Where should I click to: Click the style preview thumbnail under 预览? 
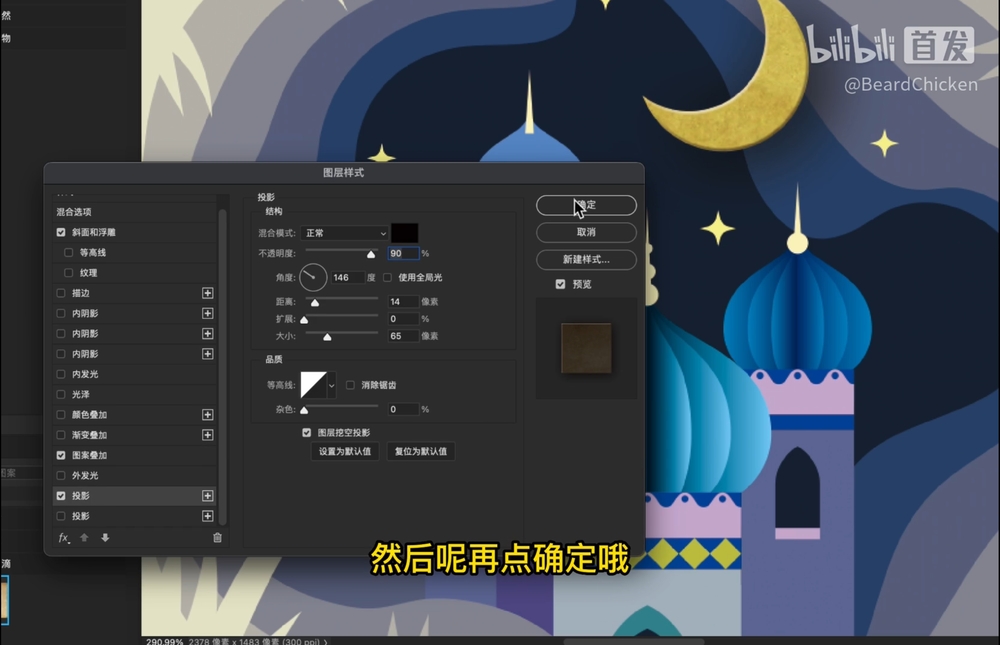click(586, 348)
